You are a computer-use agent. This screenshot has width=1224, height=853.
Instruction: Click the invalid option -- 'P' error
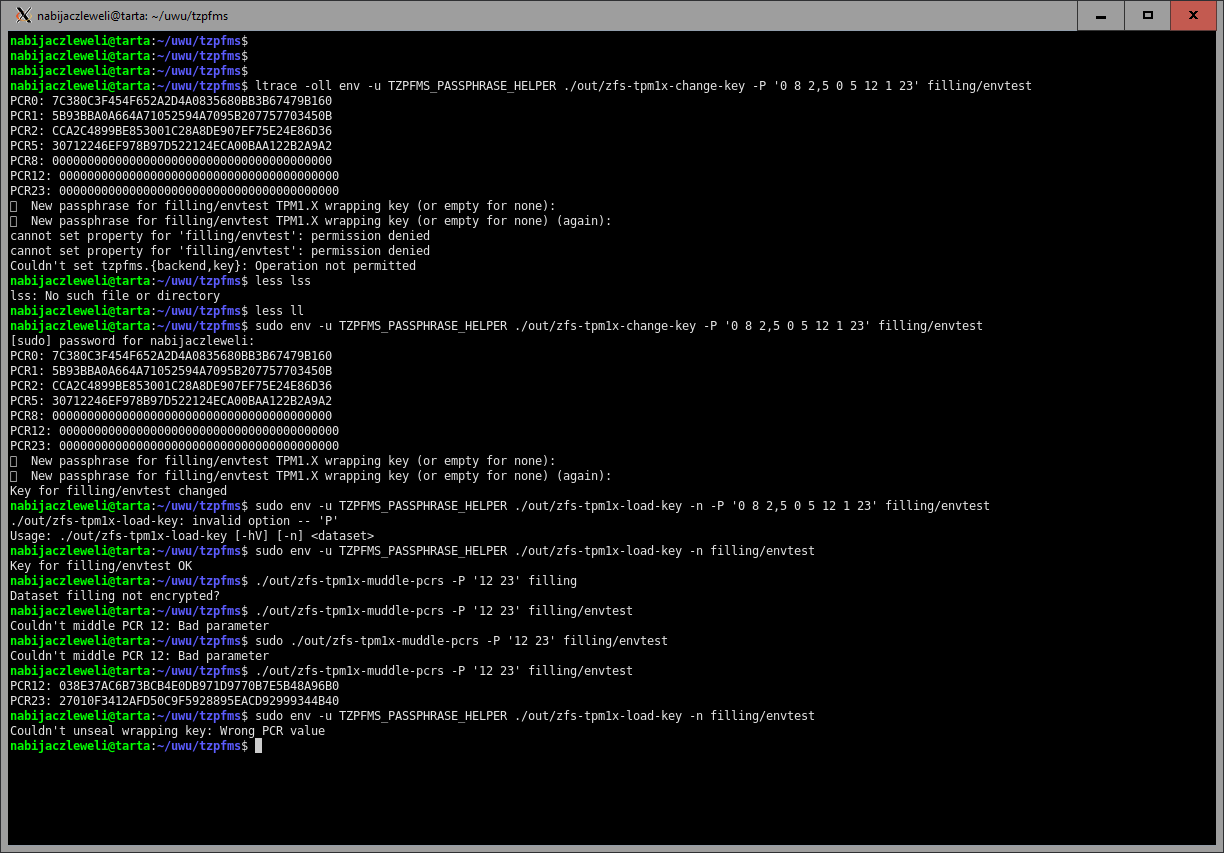pos(174,521)
